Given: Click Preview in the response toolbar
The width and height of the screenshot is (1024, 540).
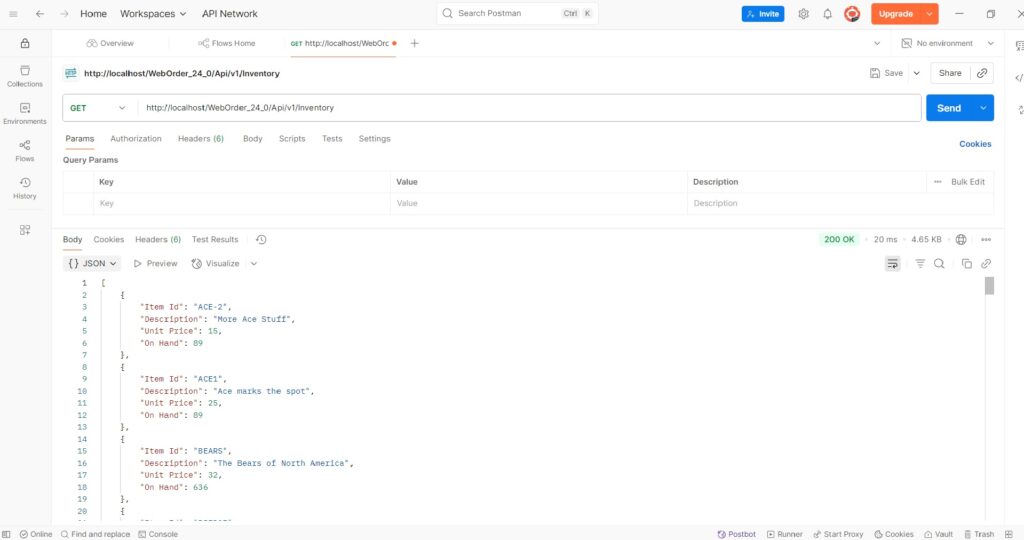Looking at the screenshot, I should (155, 264).
